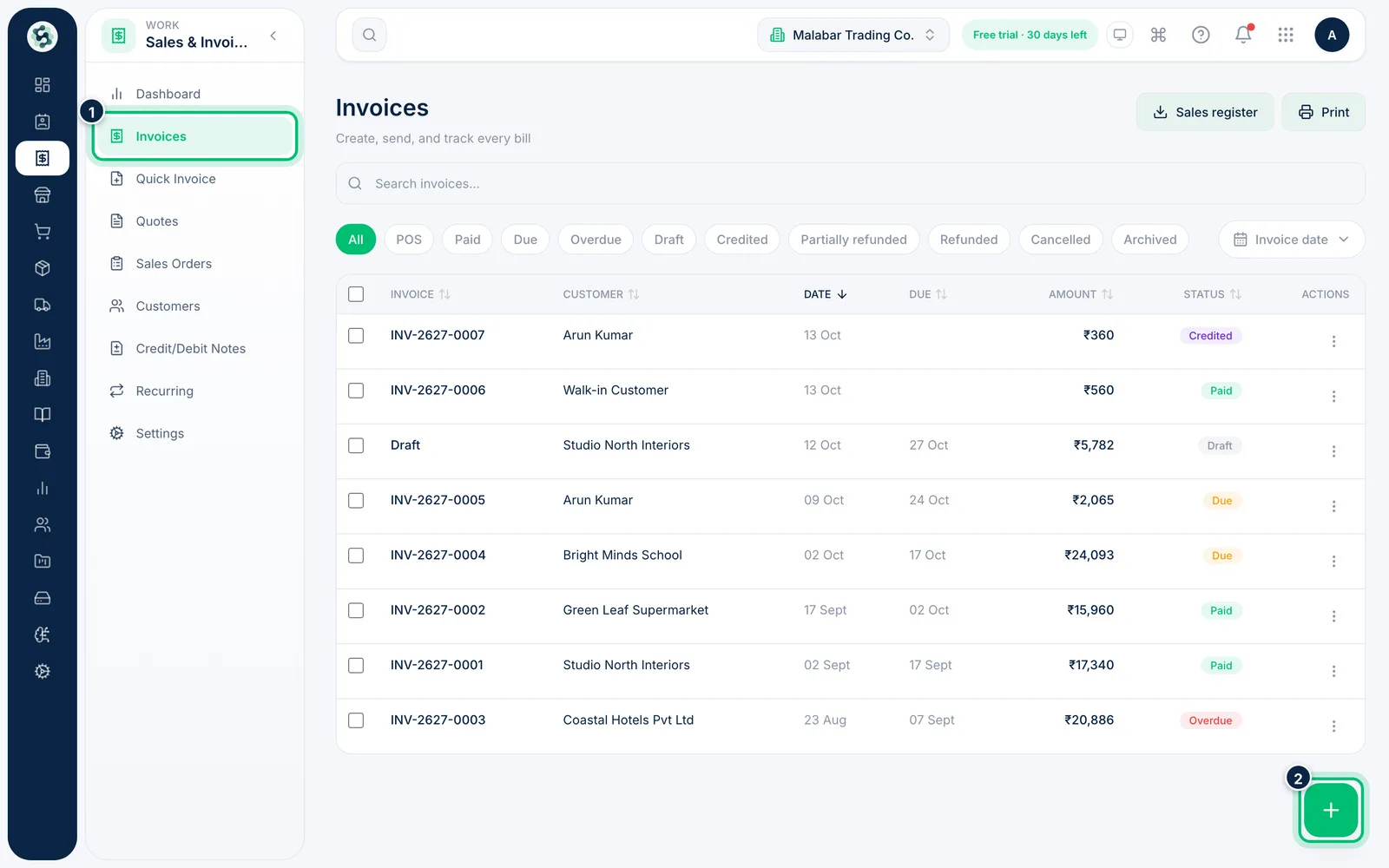Open the storefront icon in the left rail
Image resolution: width=1389 pixels, height=868 pixels.
tap(42, 195)
